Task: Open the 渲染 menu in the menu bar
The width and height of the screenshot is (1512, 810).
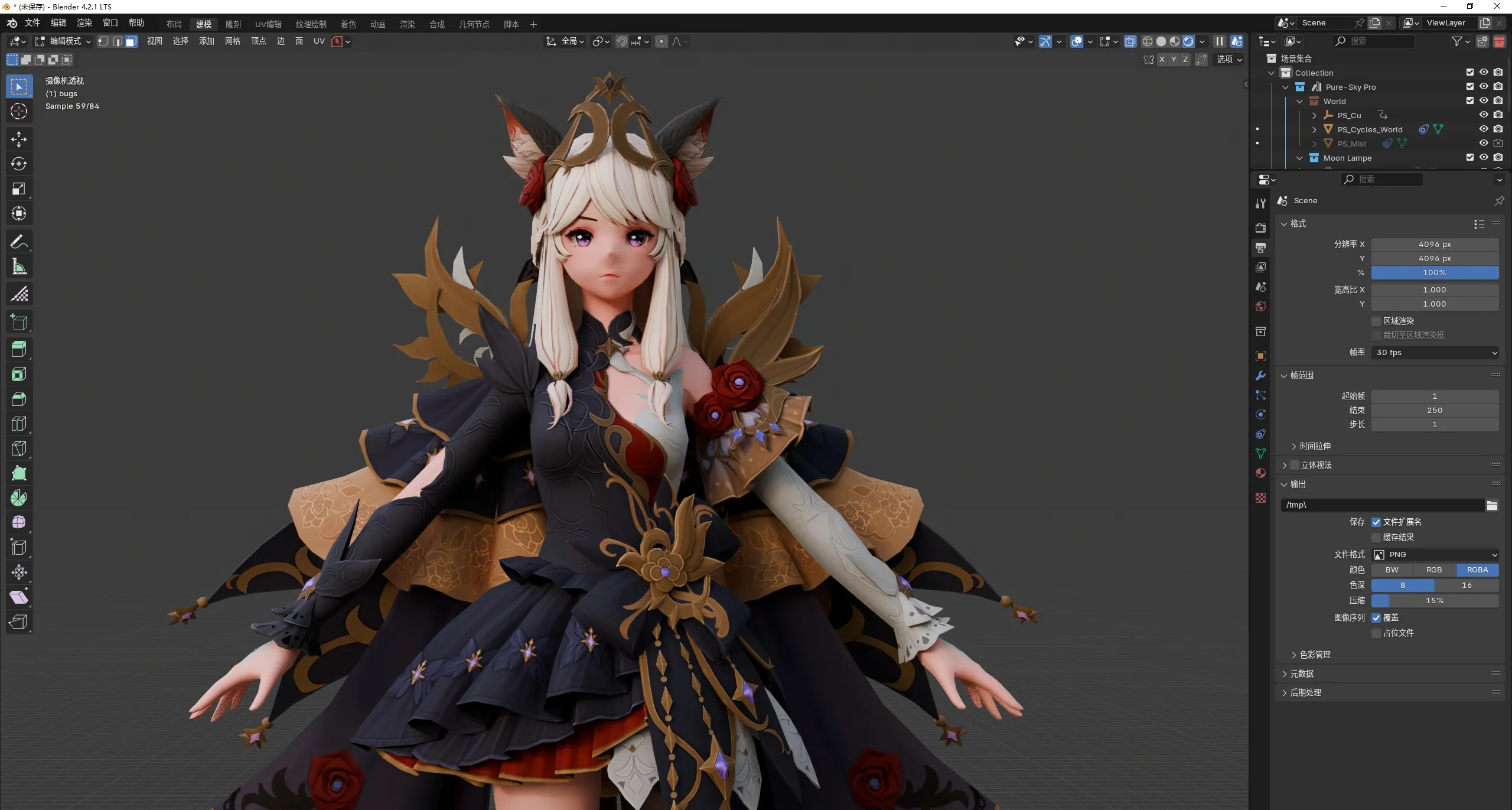Action: pyautogui.click(x=84, y=22)
